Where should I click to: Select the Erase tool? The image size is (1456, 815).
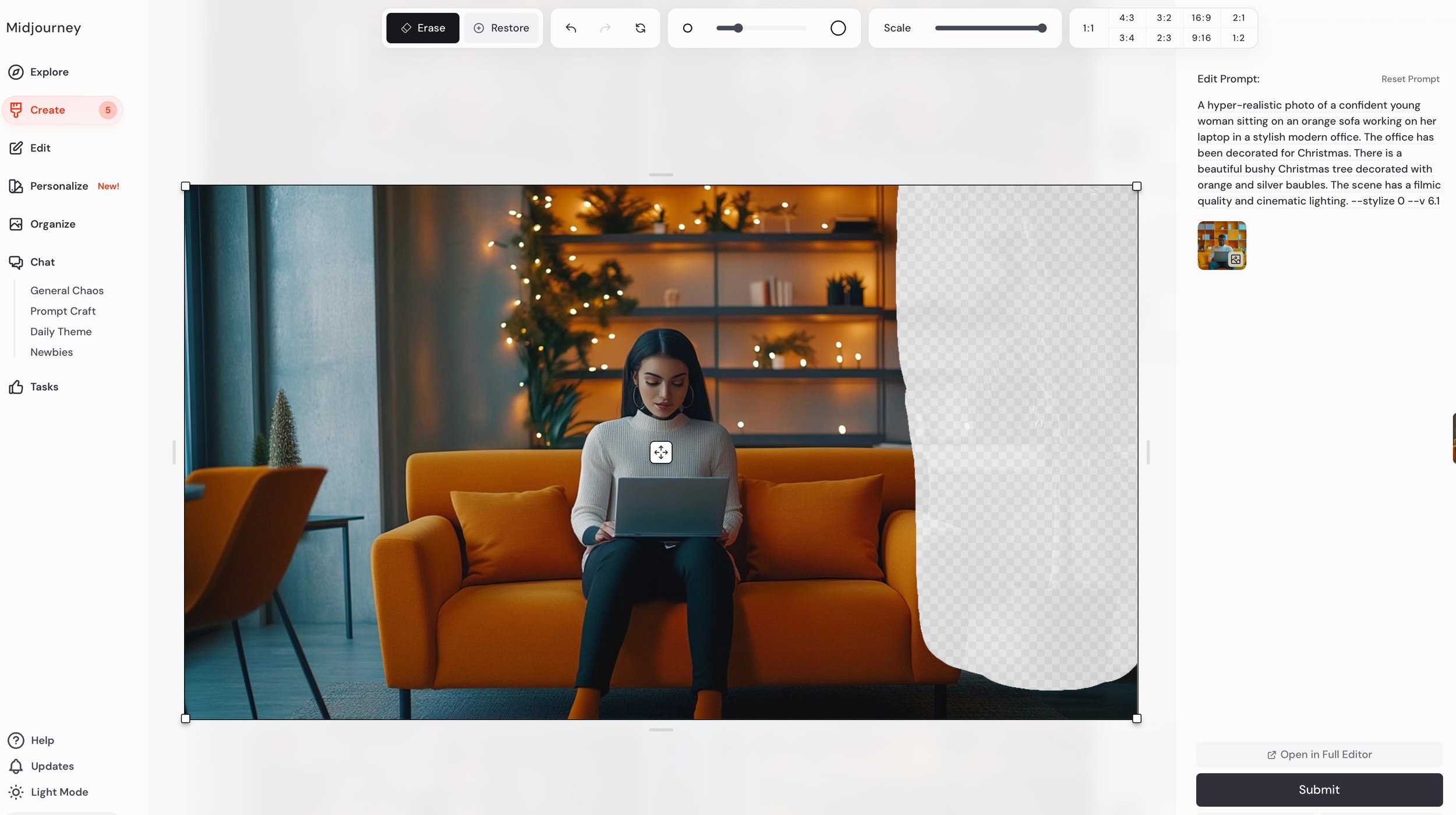[423, 28]
